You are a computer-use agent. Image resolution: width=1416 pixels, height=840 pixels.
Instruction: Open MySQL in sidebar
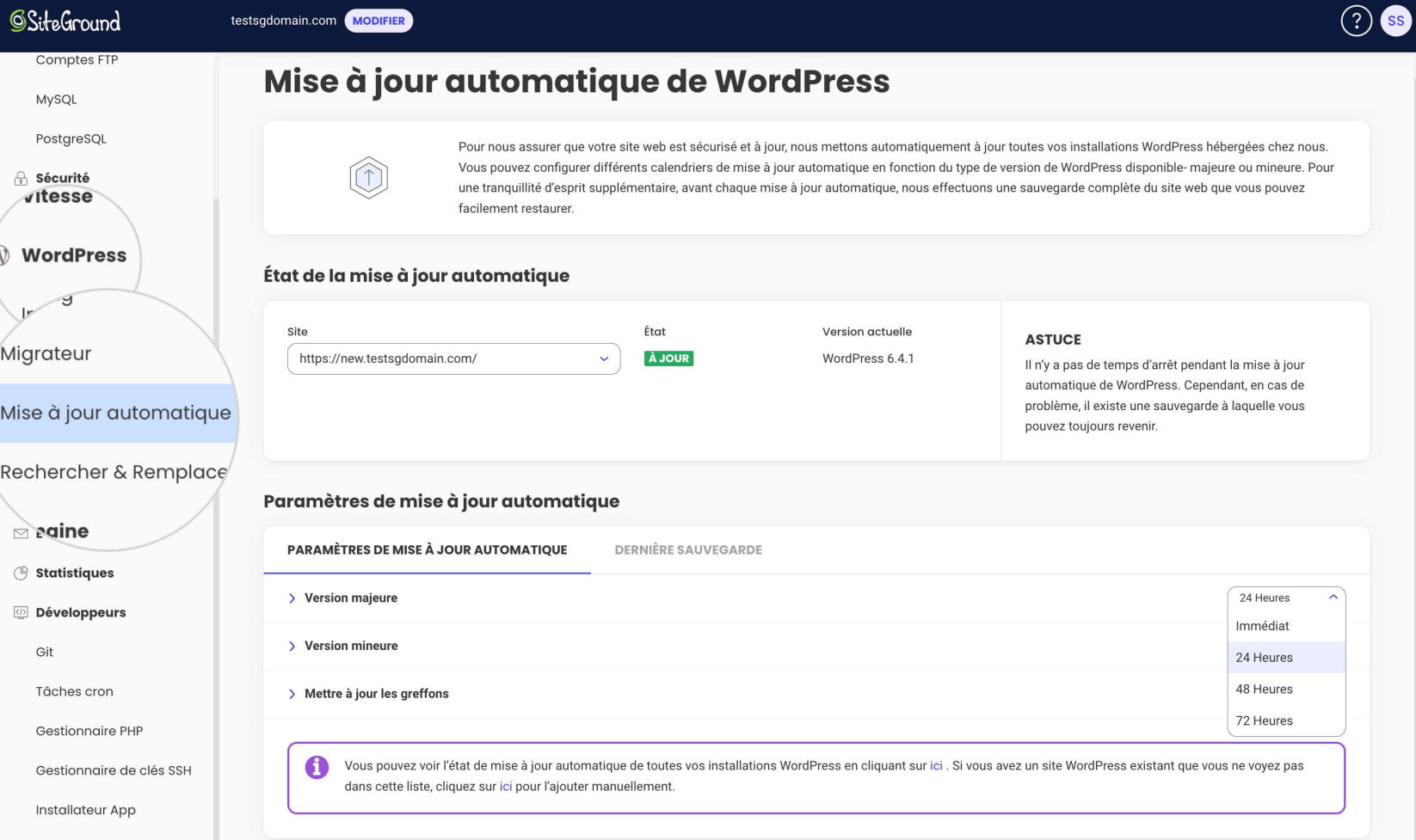(56, 99)
